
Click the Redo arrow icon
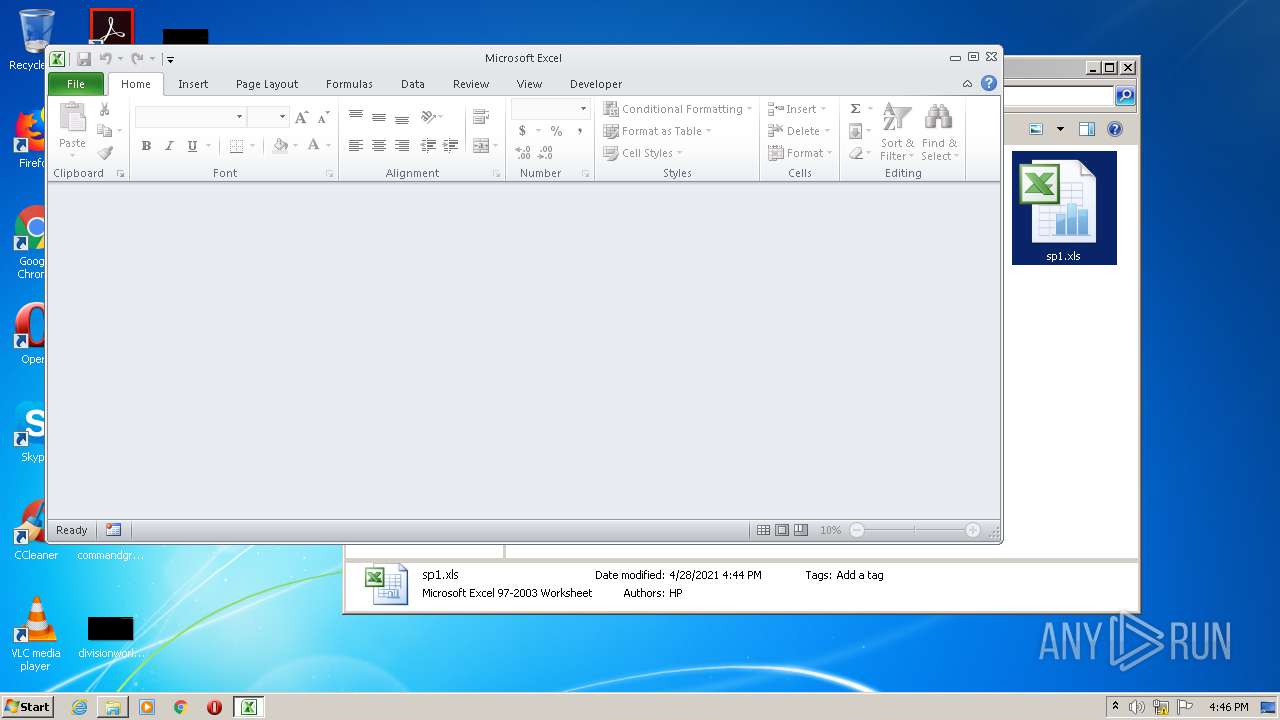[137, 59]
